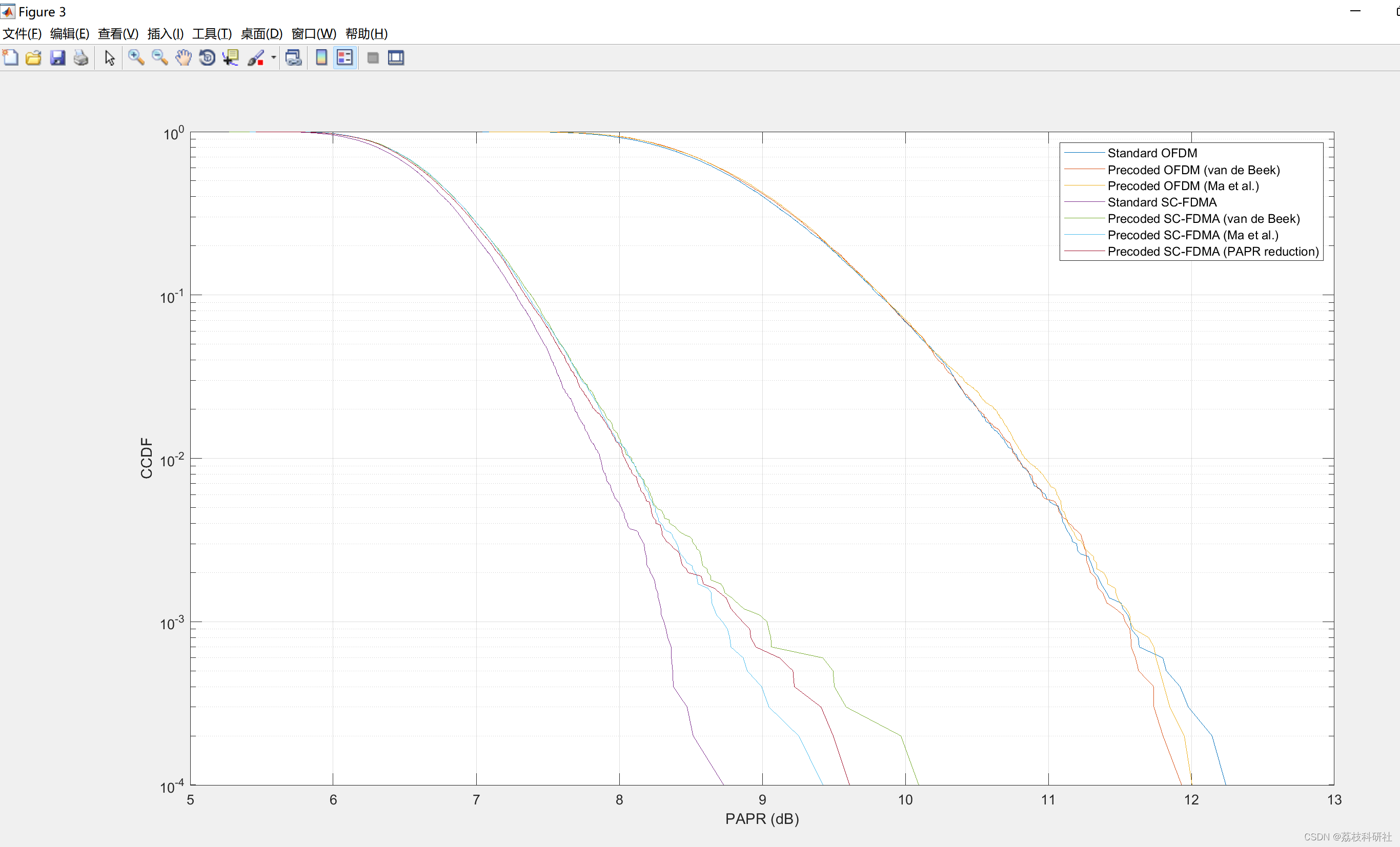Click 'Precoded SC-FDMA (Ma et al.)' legend entry
This screenshot has height=847, width=1400.
point(1192,235)
